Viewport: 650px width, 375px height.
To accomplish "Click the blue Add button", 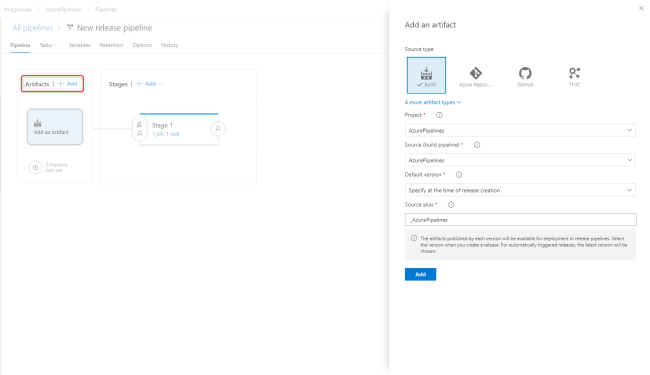I will coord(420,274).
